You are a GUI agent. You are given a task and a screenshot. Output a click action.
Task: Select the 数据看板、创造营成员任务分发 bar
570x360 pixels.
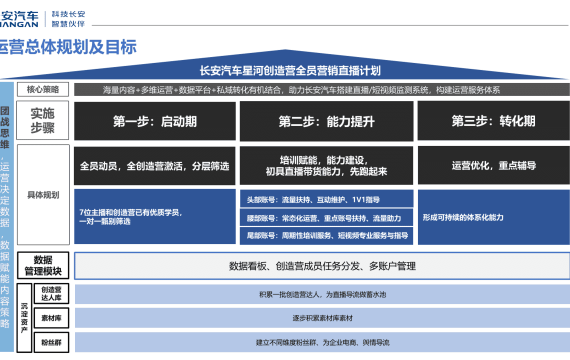tap(322, 266)
